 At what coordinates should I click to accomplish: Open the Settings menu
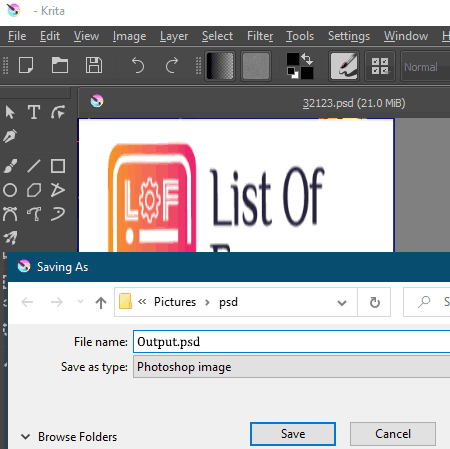[x=349, y=36]
